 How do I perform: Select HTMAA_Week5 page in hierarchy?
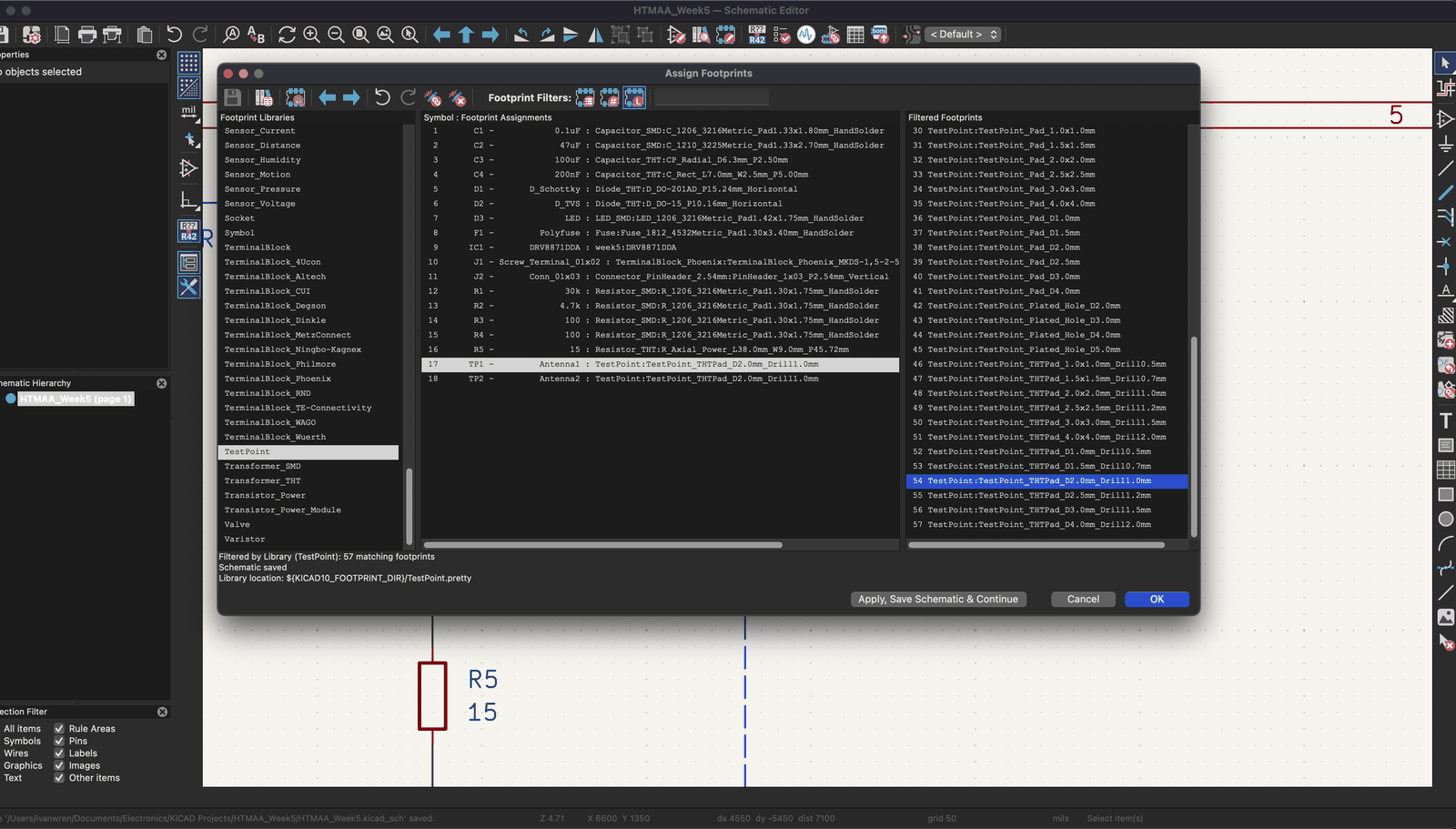pyautogui.click(x=76, y=399)
